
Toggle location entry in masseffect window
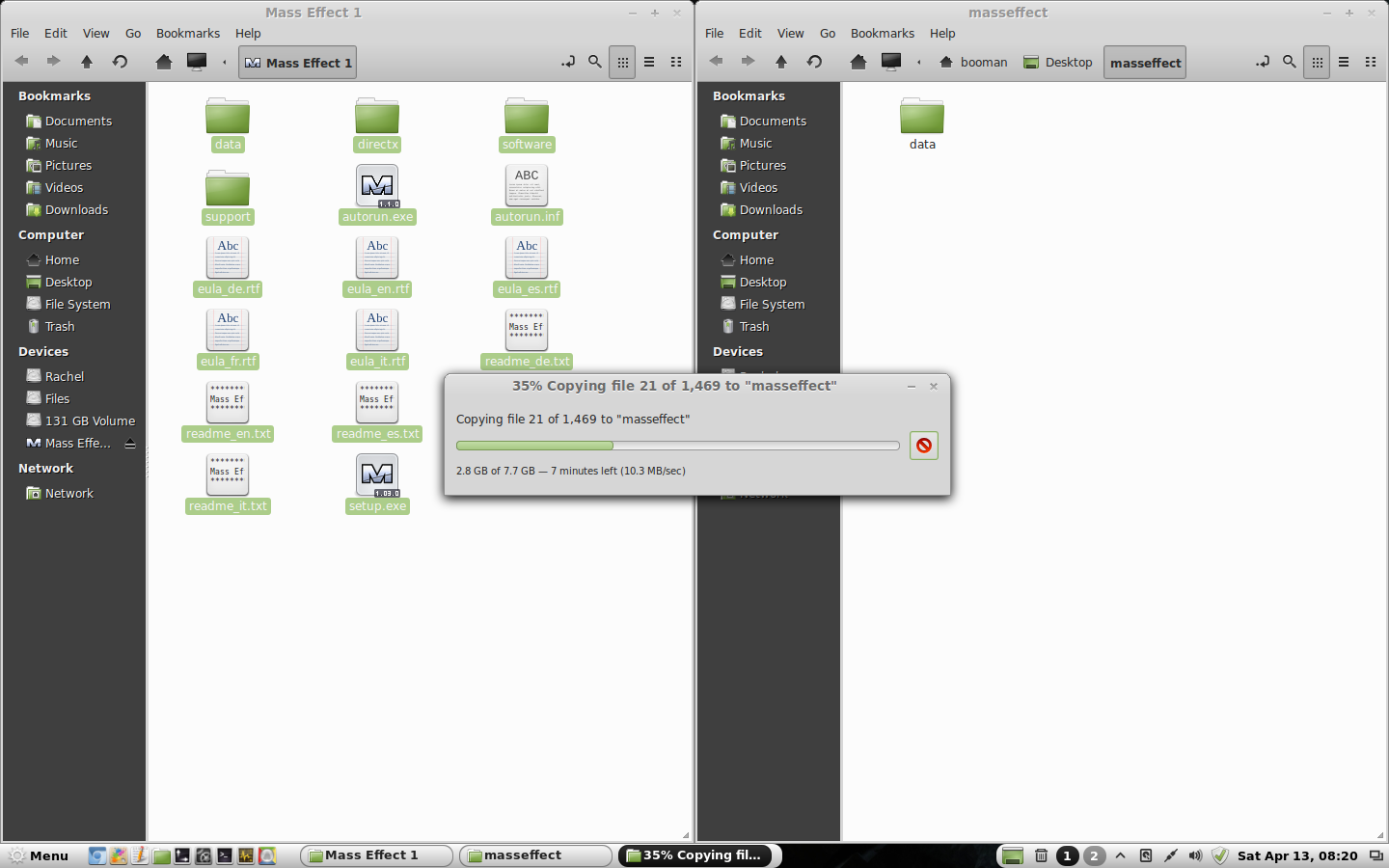(x=1263, y=62)
